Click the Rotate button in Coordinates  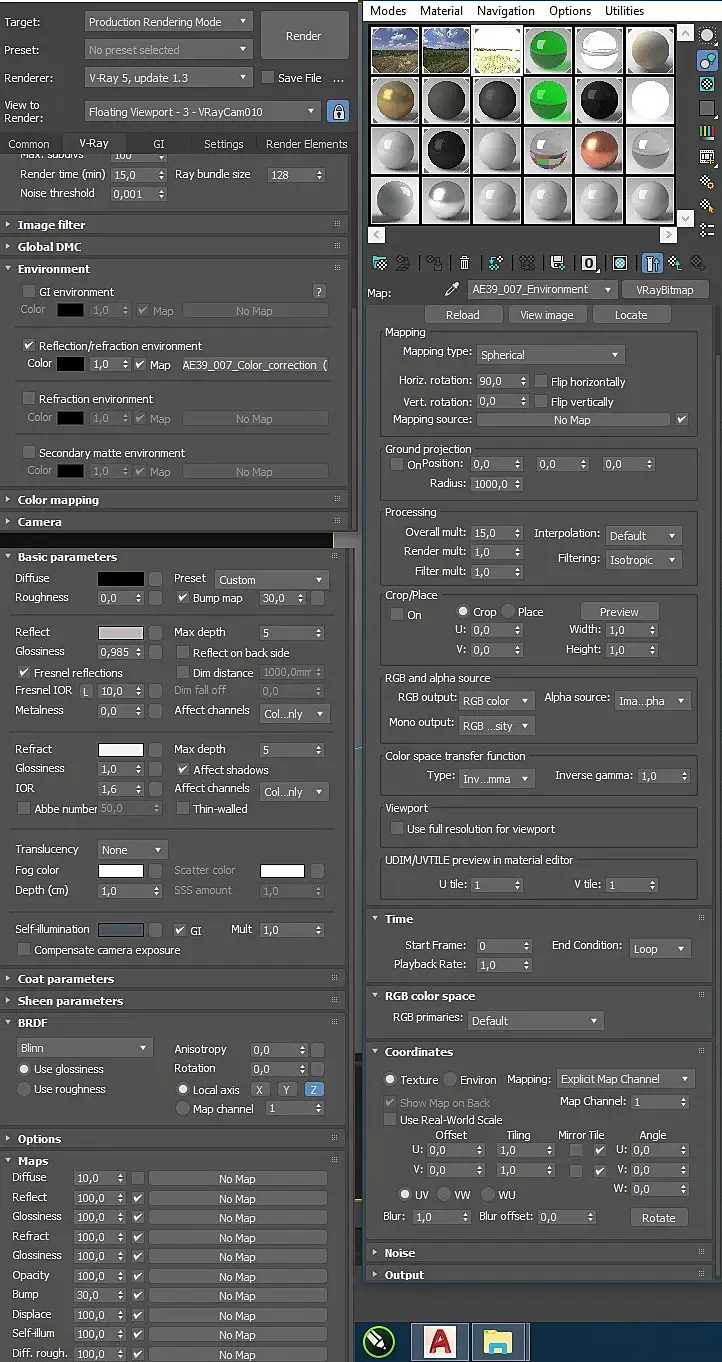659,1218
